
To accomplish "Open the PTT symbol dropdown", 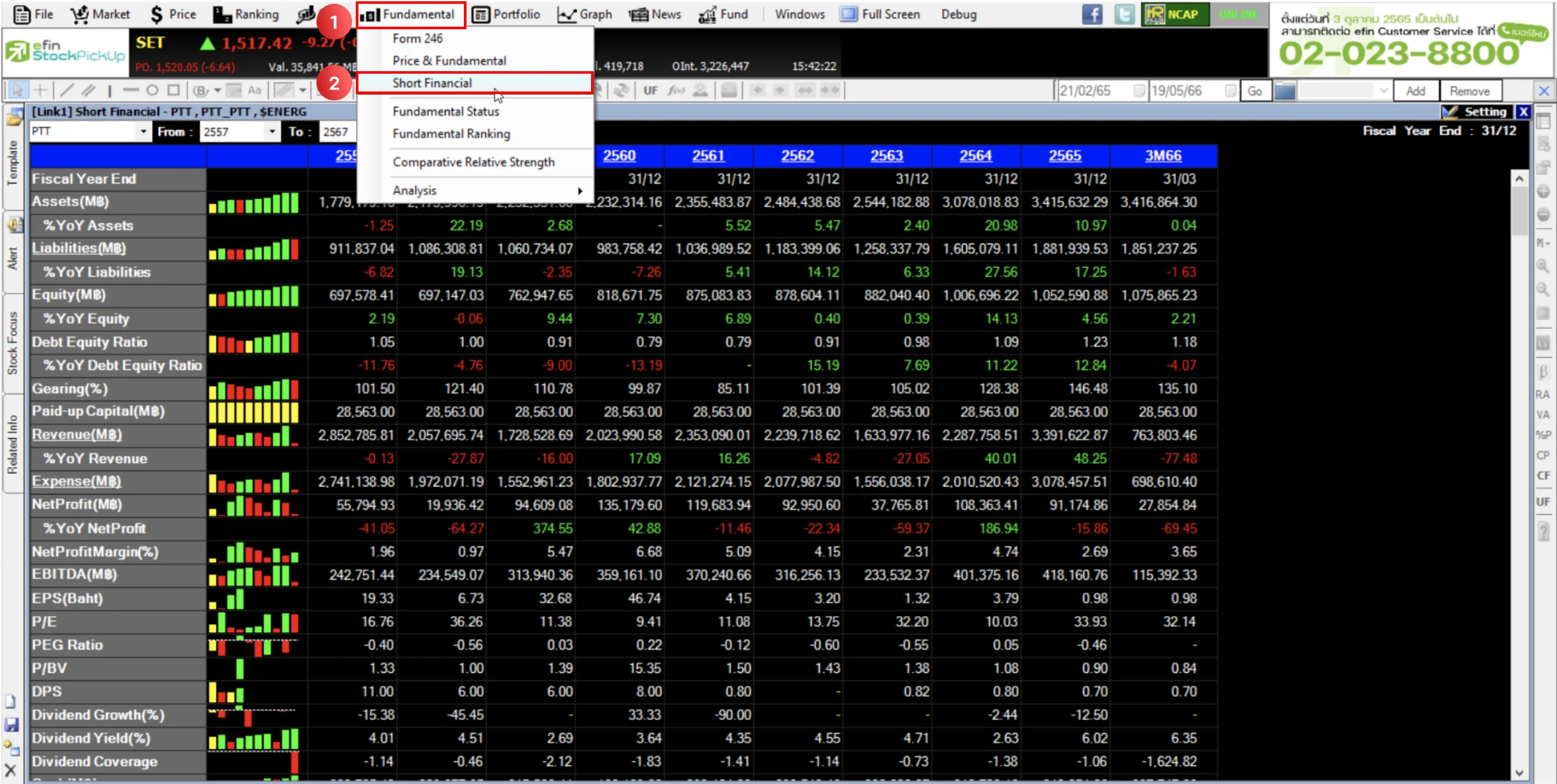I will pyautogui.click(x=143, y=132).
